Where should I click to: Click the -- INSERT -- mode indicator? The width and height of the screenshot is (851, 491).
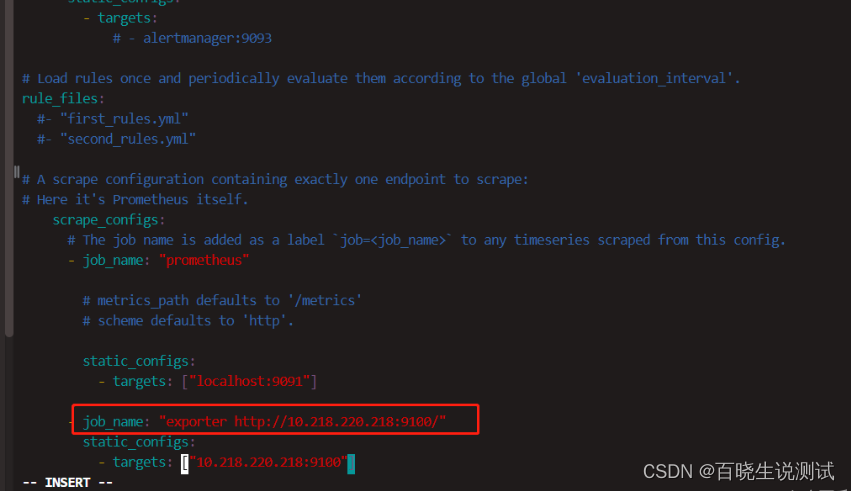(x=67, y=482)
